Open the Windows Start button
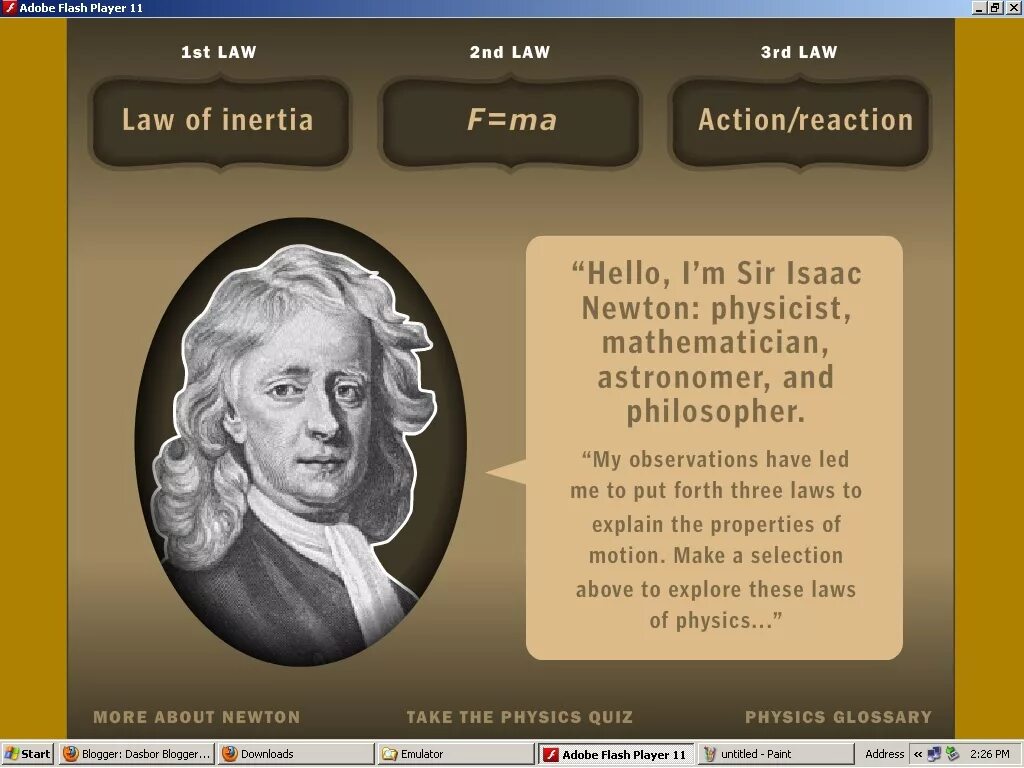The width and height of the screenshot is (1024, 768). [27, 754]
